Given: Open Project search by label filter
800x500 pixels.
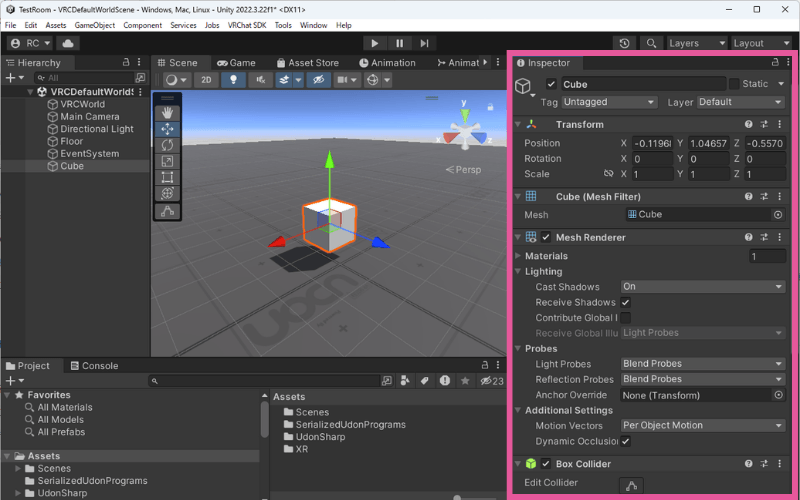Looking at the screenshot, I should coord(424,381).
